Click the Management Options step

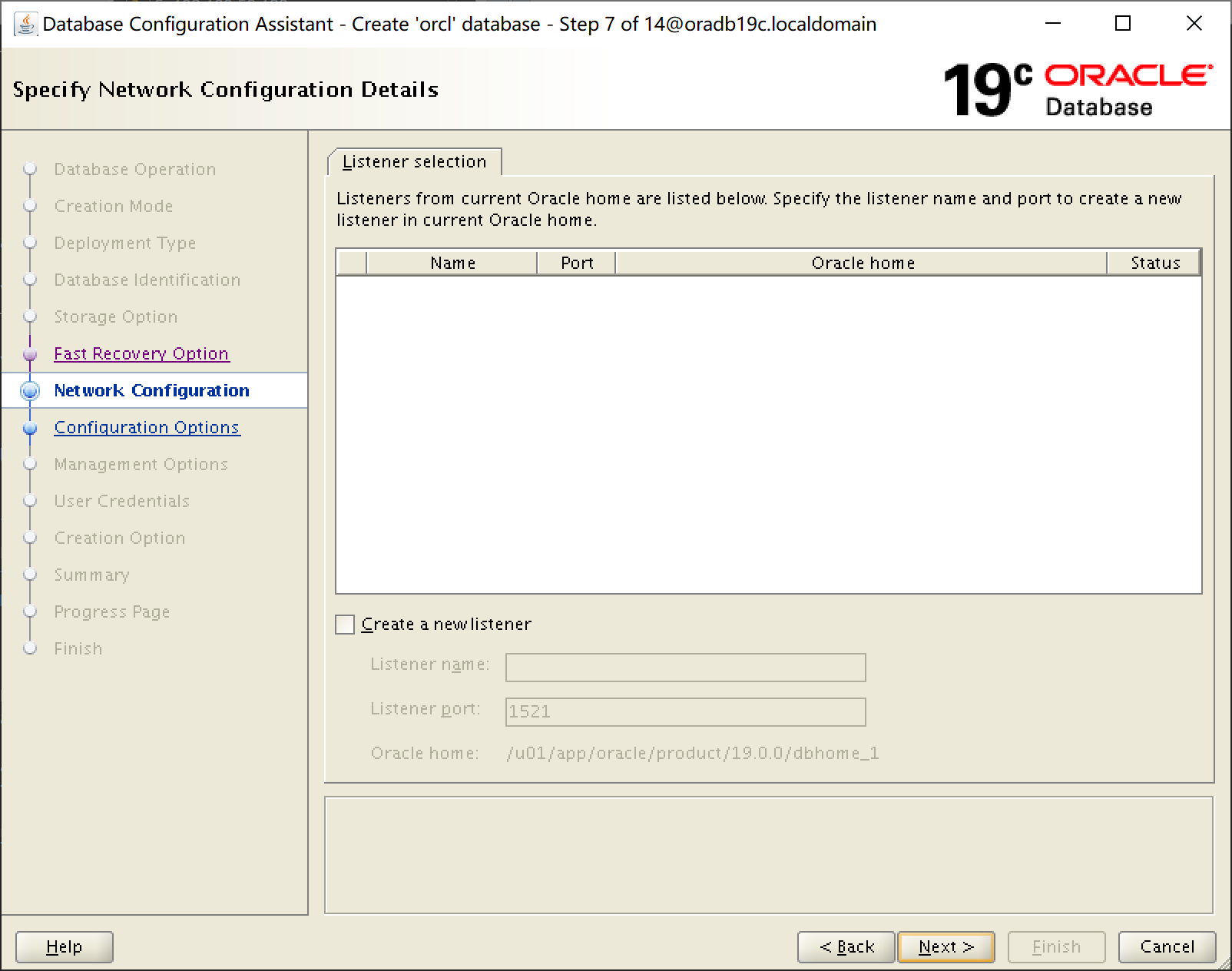coord(141,464)
